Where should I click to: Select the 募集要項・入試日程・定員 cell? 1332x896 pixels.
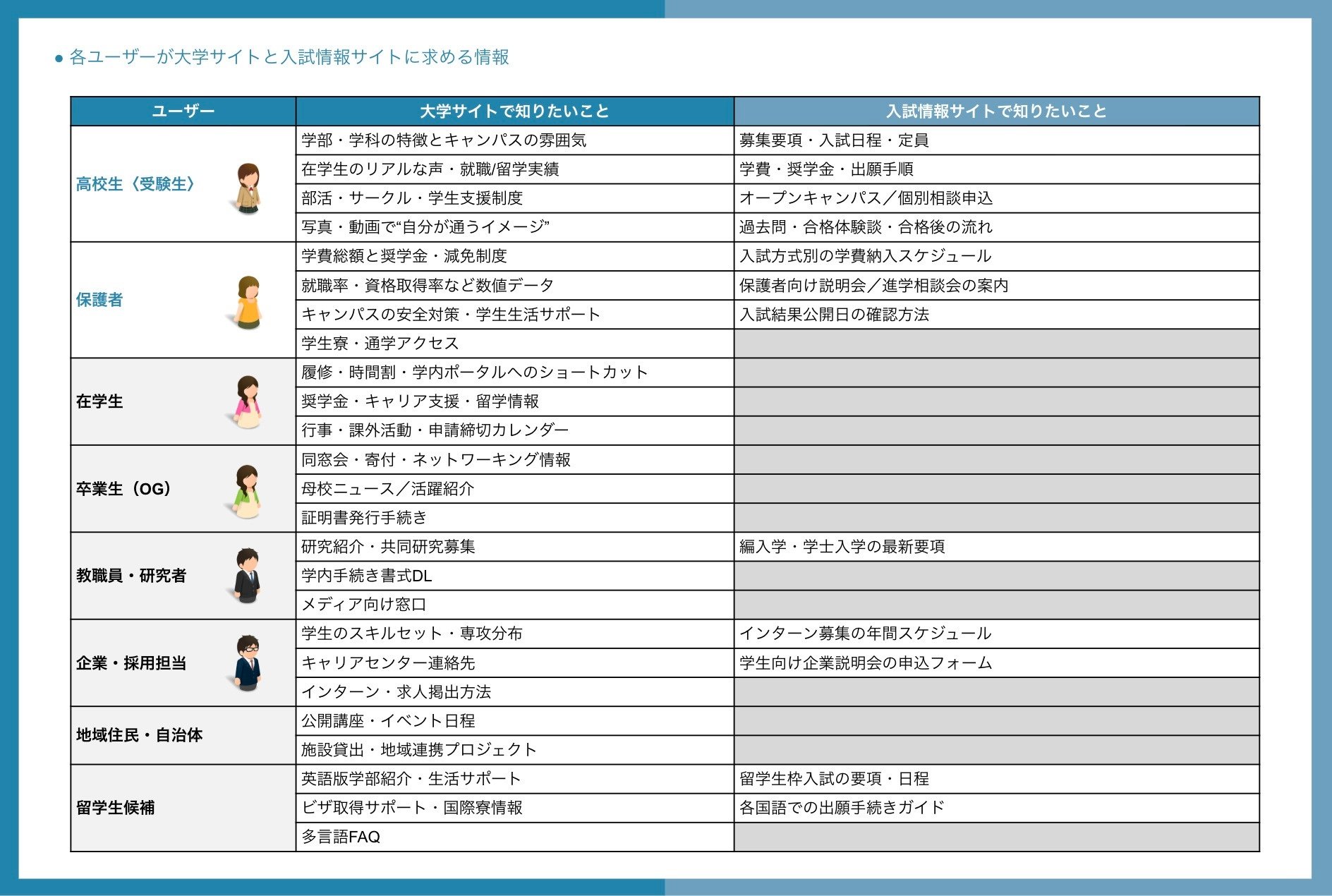(x=834, y=140)
